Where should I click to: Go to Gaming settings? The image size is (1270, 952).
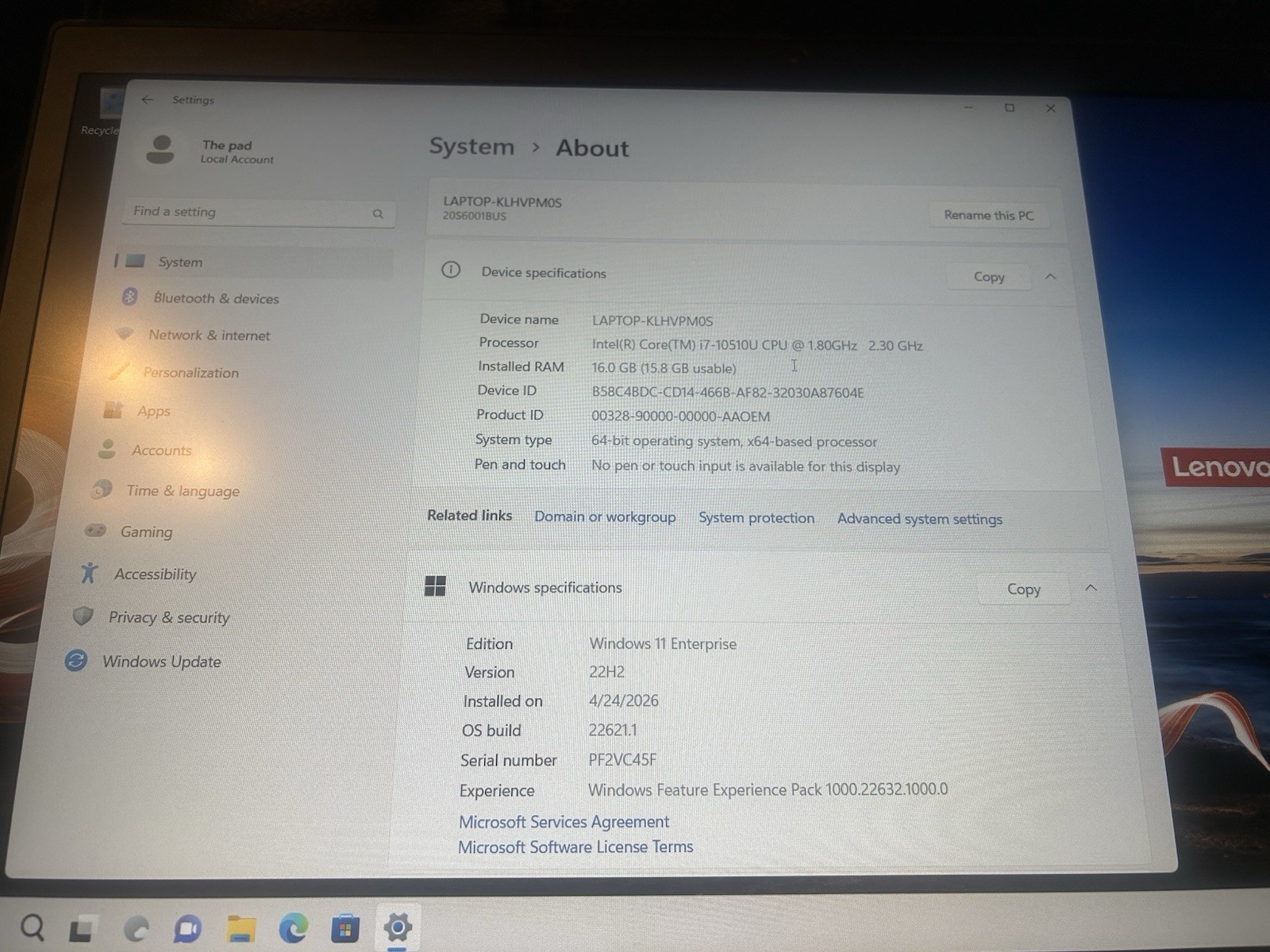pyautogui.click(x=146, y=532)
